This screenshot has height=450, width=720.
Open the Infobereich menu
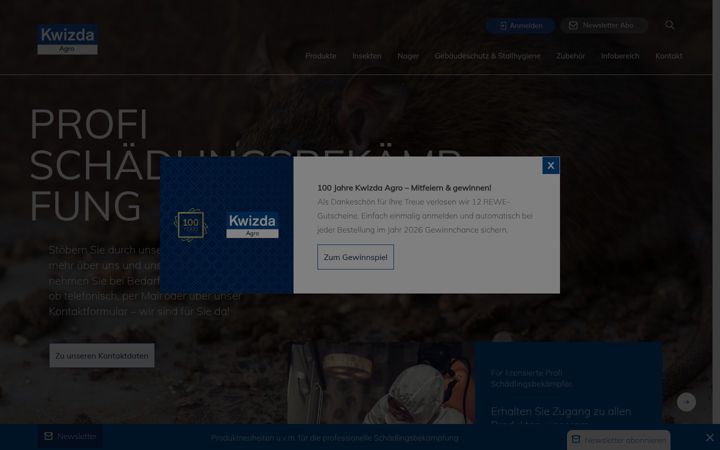pos(620,56)
